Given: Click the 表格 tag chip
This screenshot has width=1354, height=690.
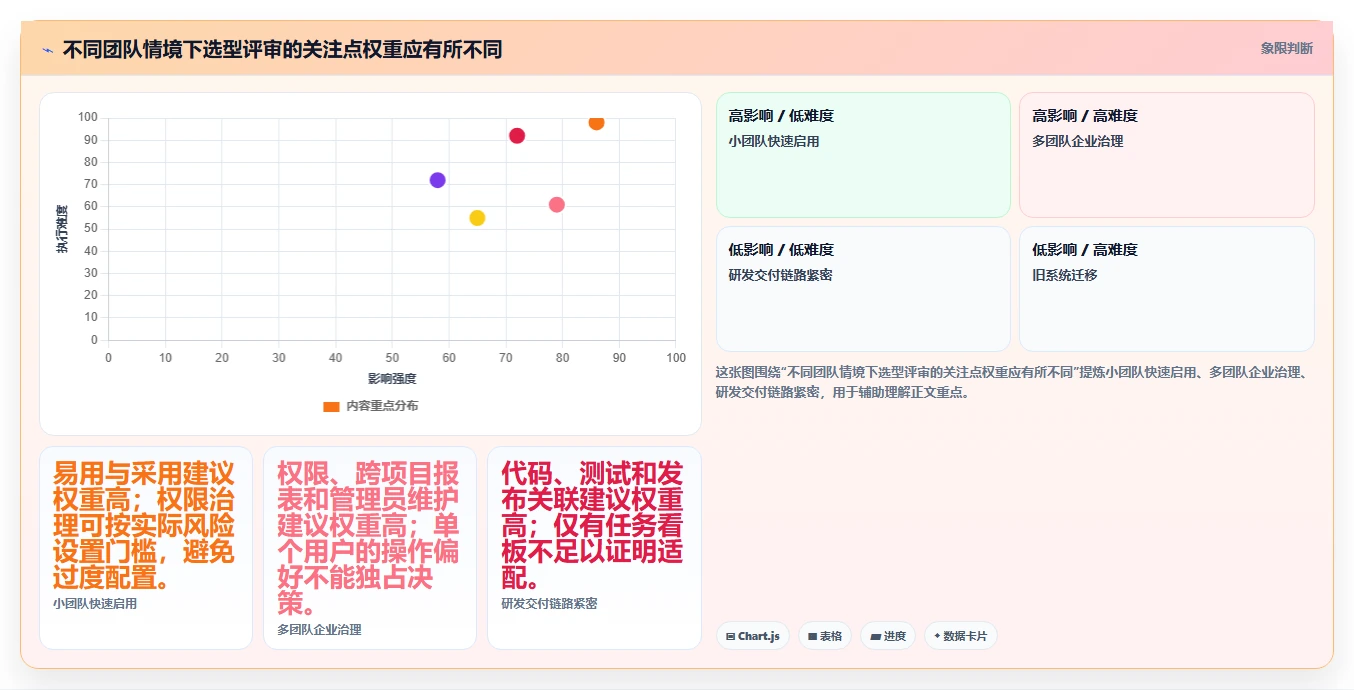Looking at the screenshot, I should (x=825, y=636).
